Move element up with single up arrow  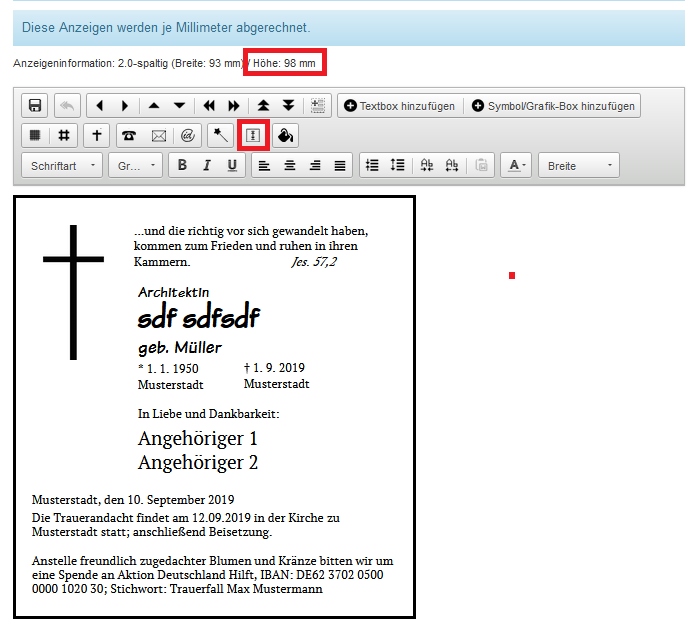[x=154, y=106]
